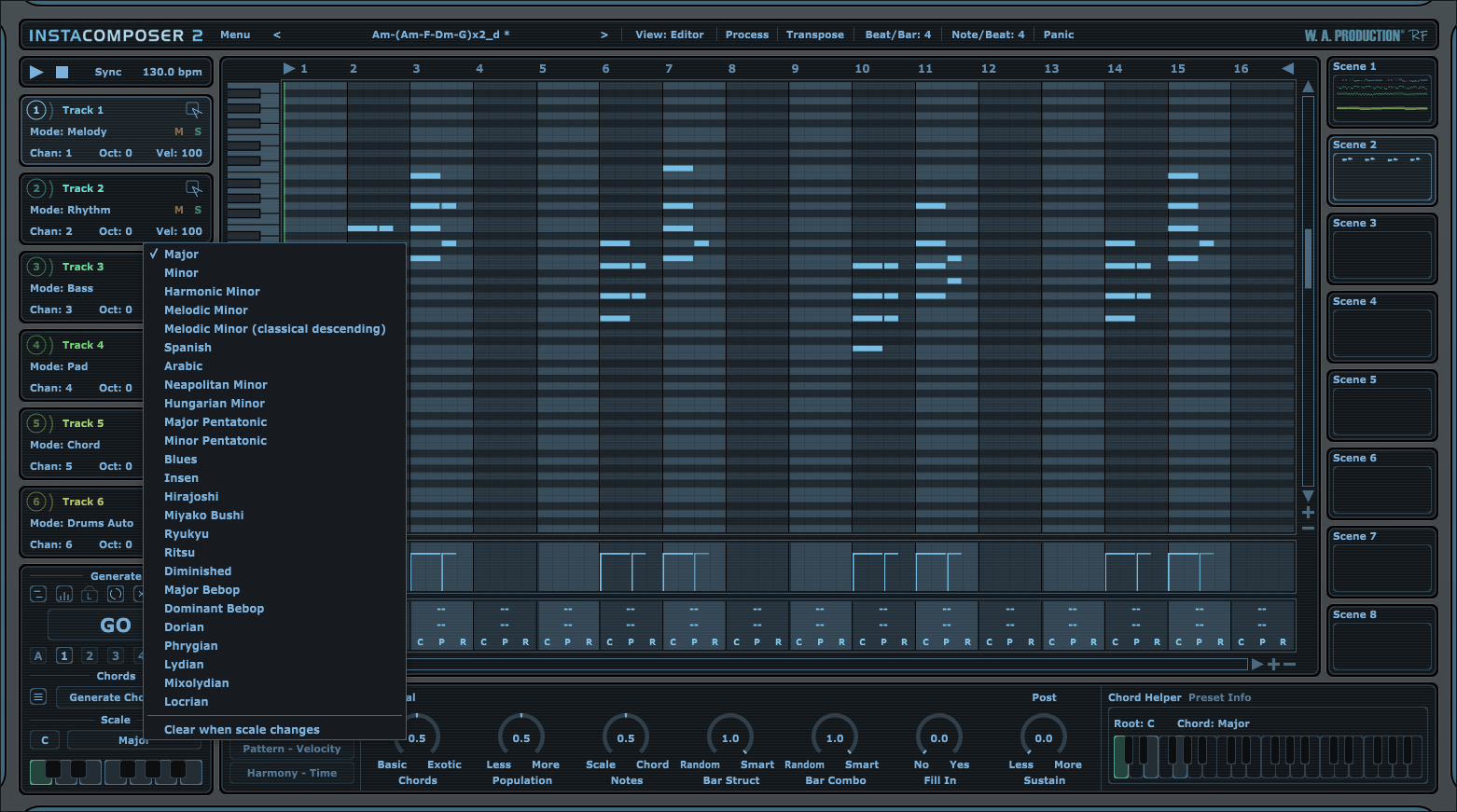Click Track 1 drag-MIDI cursor icon
This screenshot has height=812, width=1457.
coord(193,110)
